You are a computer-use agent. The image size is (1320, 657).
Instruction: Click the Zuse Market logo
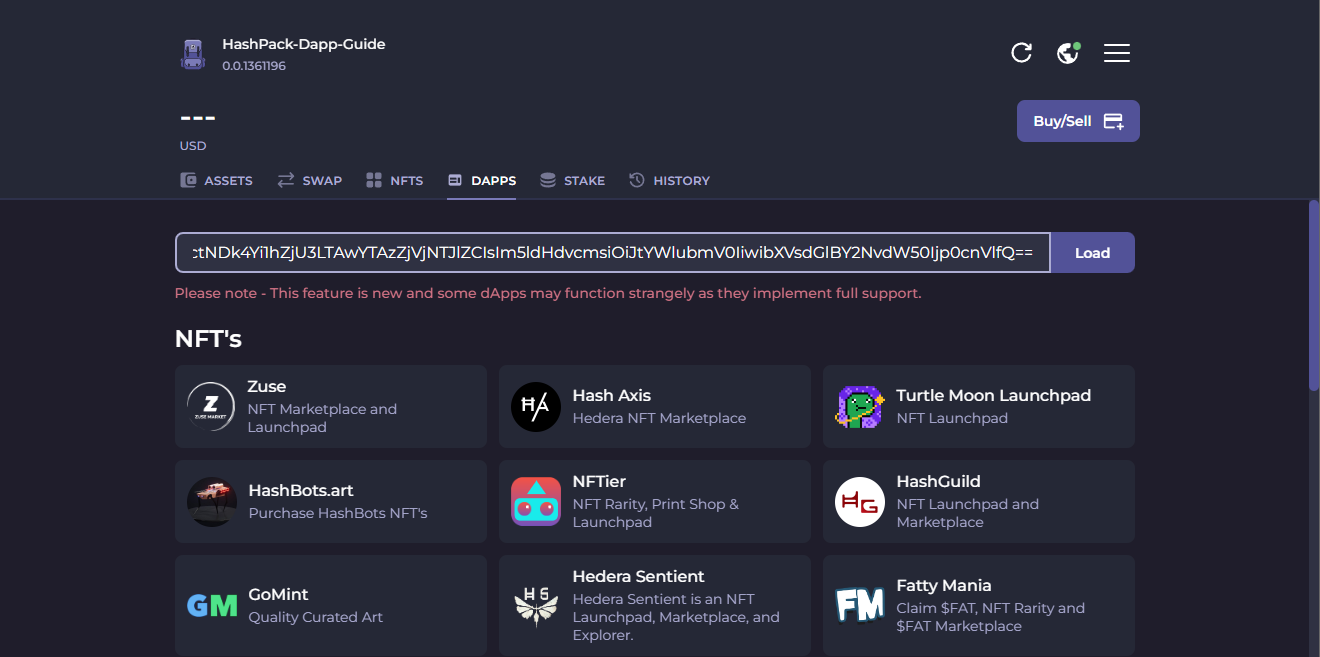click(211, 407)
